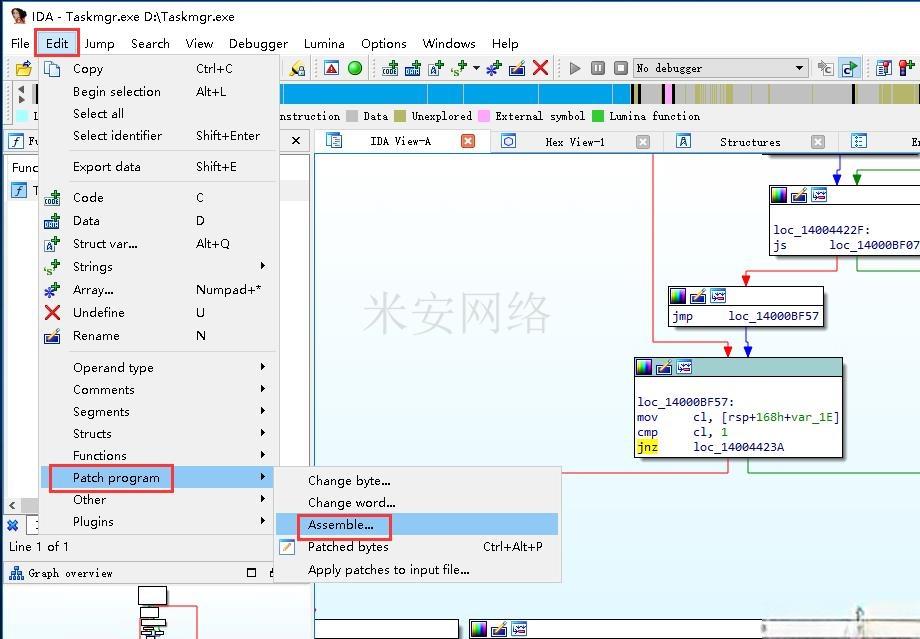Viewport: 920px width, 639px height.
Task: Open the Debugger menu
Action: 258,43
